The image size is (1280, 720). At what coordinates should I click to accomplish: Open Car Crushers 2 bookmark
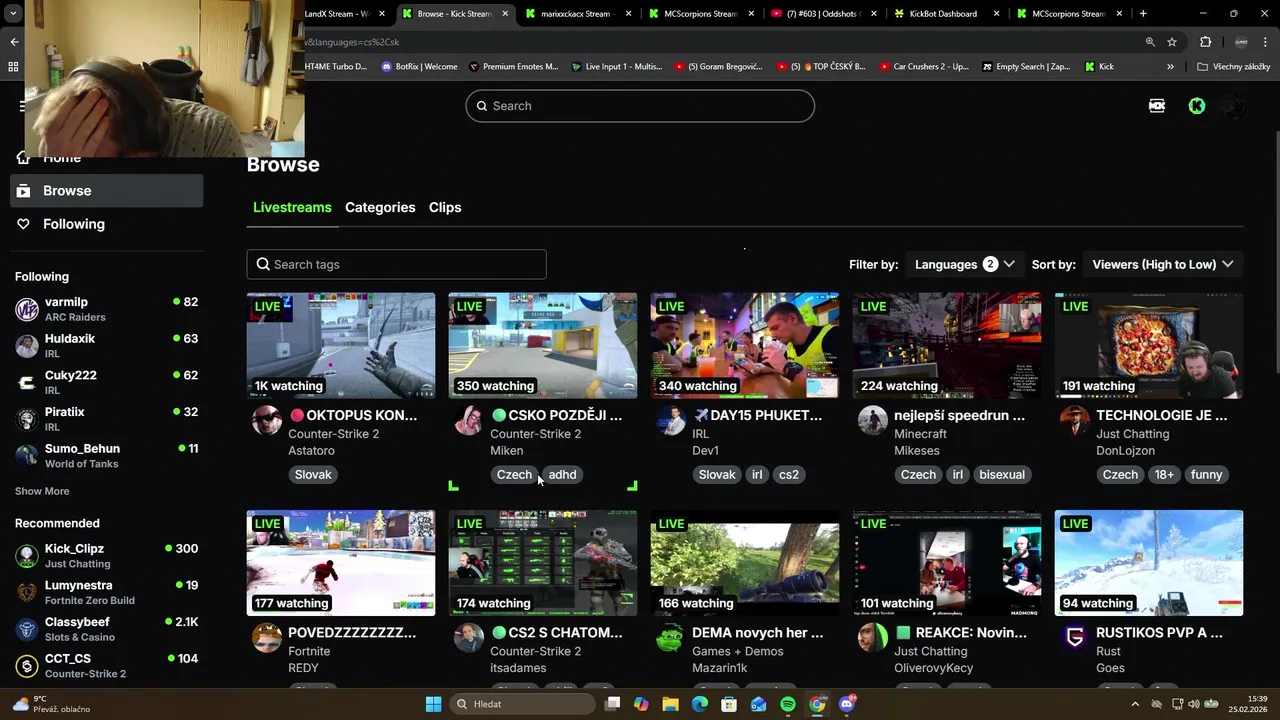pos(924,67)
